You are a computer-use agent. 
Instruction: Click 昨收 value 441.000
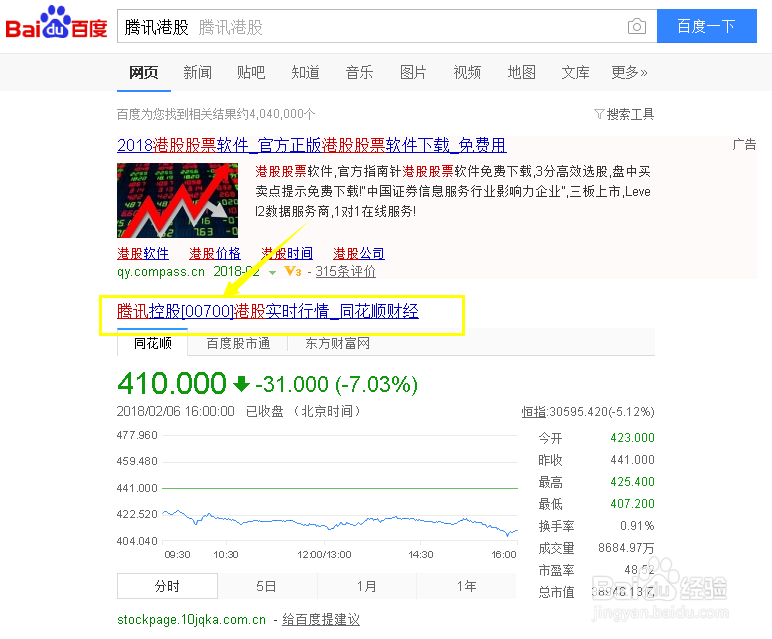(632, 460)
